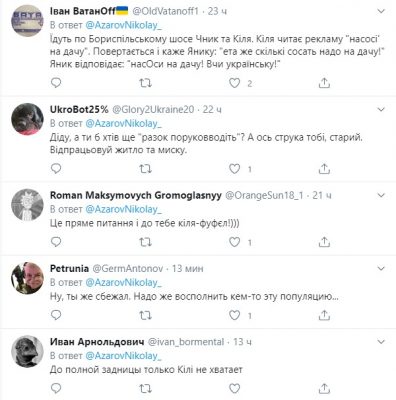Share the UkroBot25% tweet
The width and height of the screenshot is (396, 400).
[x=324, y=169]
